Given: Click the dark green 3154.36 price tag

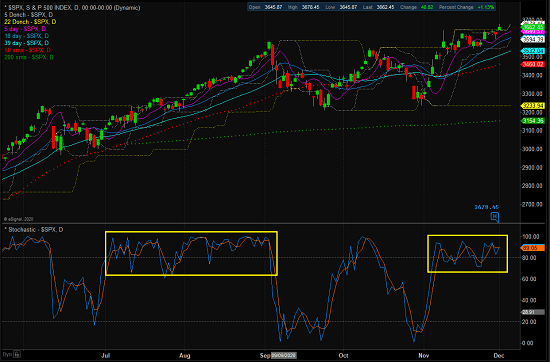Looking at the screenshot, I should [533, 121].
